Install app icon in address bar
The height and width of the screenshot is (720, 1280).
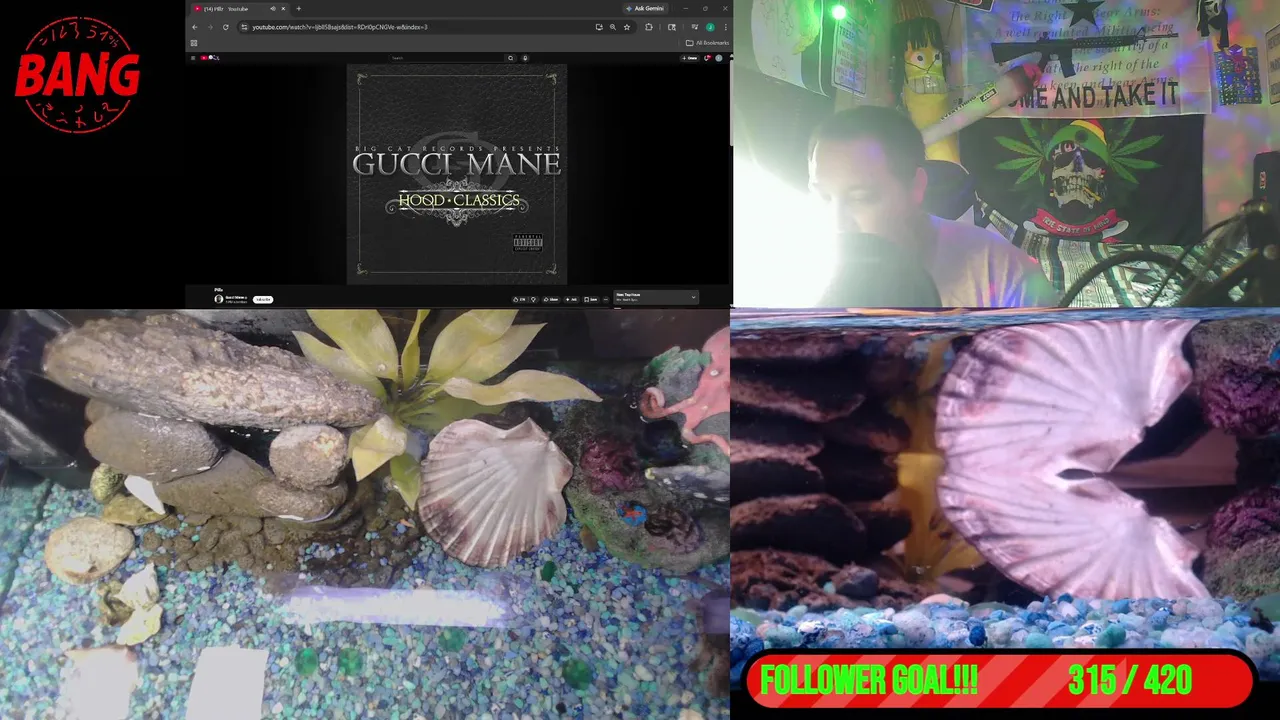click(x=599, y=27)
